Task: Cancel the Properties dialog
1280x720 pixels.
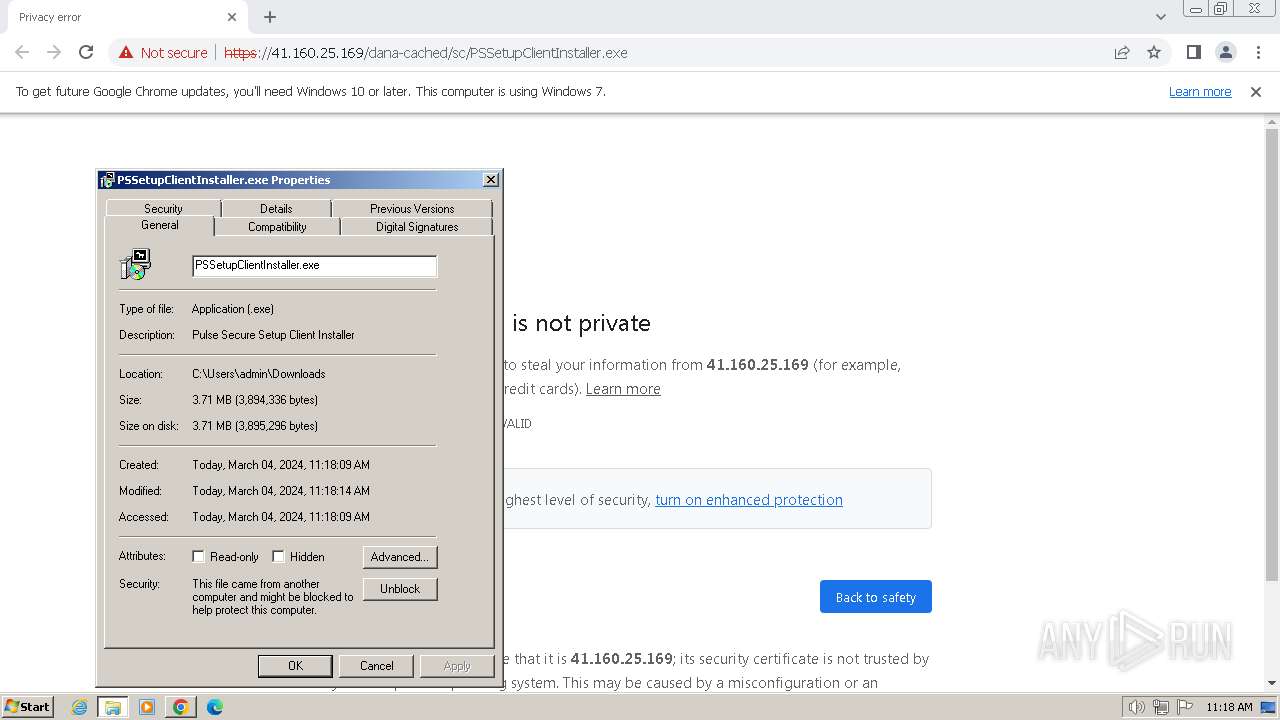Action: pyautogui.click(x=377, y=666)
